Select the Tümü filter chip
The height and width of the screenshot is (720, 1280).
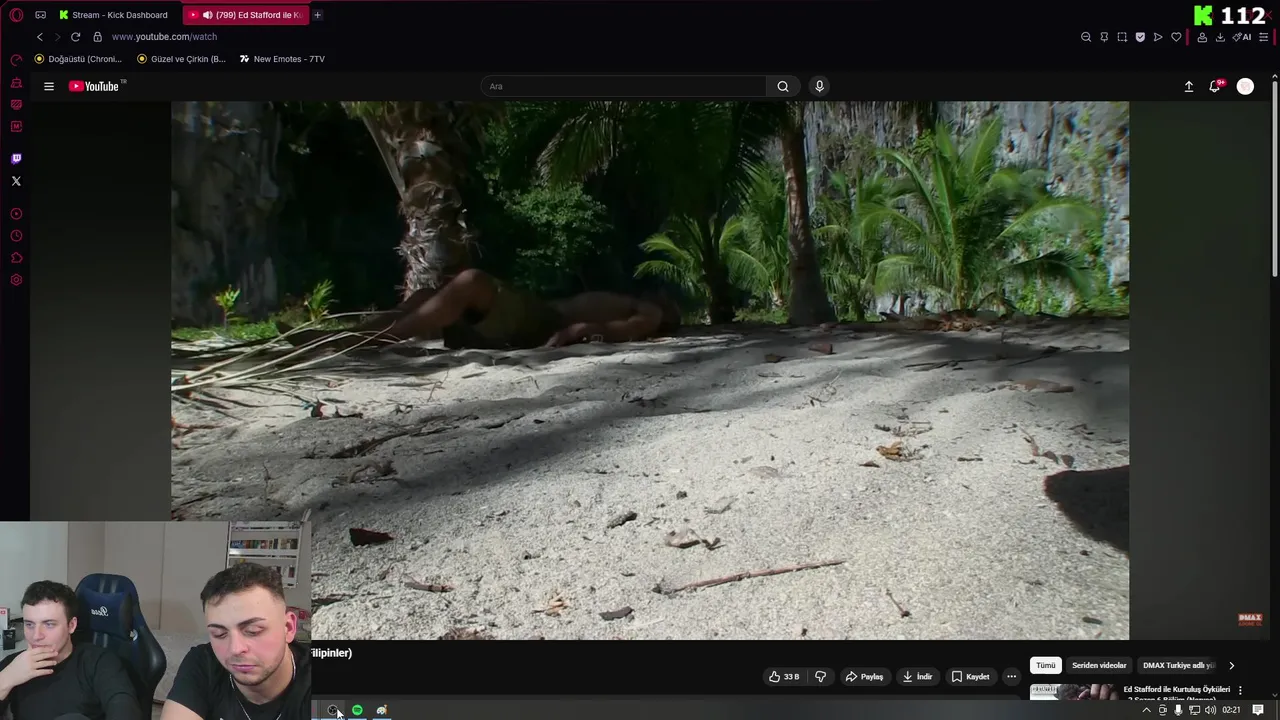(x=1045, y=665)
